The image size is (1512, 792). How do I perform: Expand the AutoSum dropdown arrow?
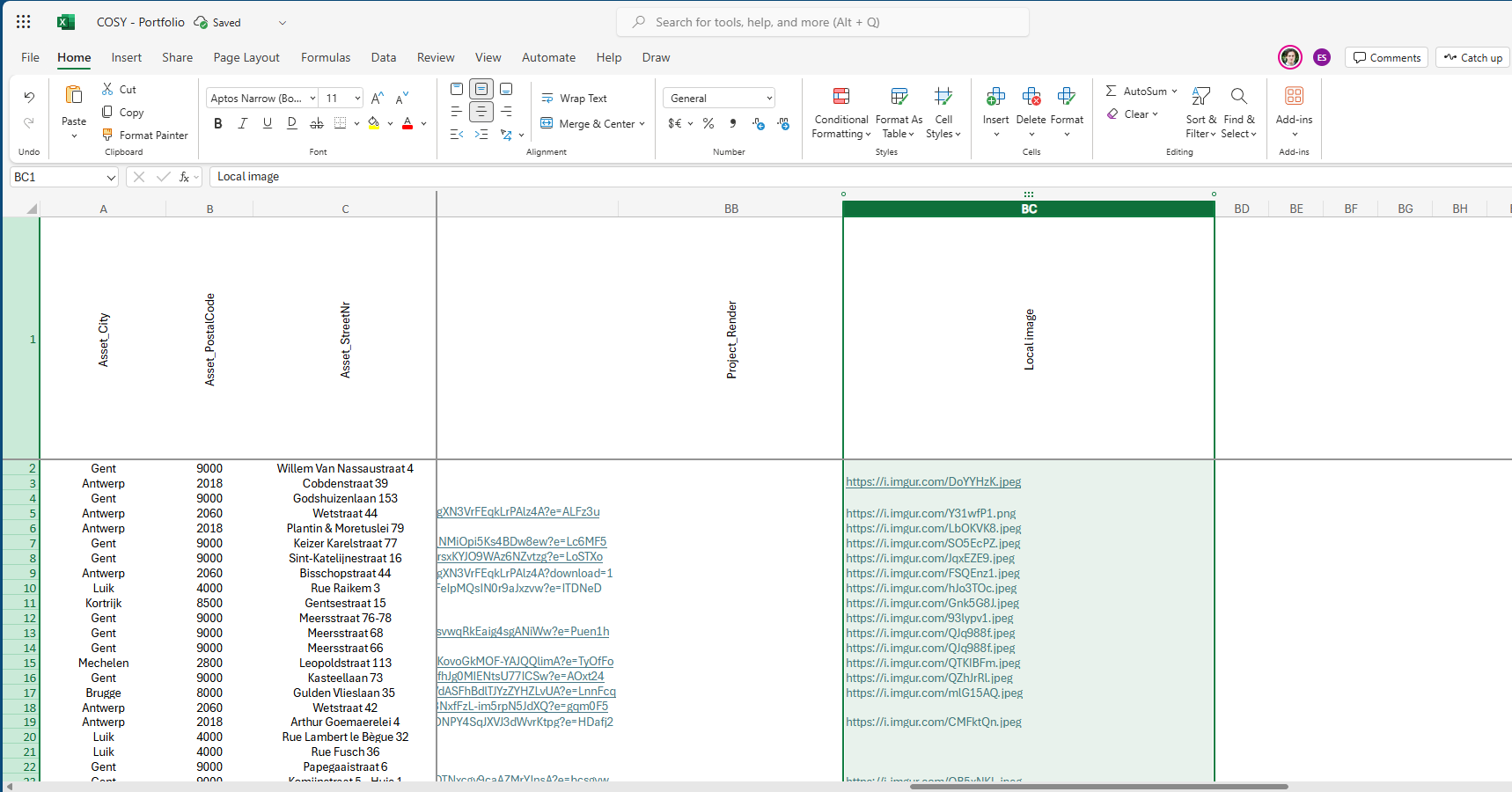[x=1174, y=91]
